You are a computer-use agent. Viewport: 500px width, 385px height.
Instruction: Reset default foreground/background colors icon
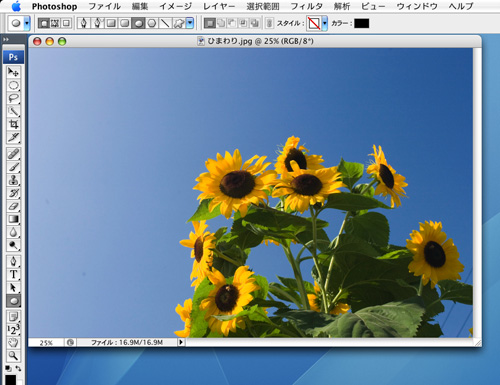coord(8,368)
